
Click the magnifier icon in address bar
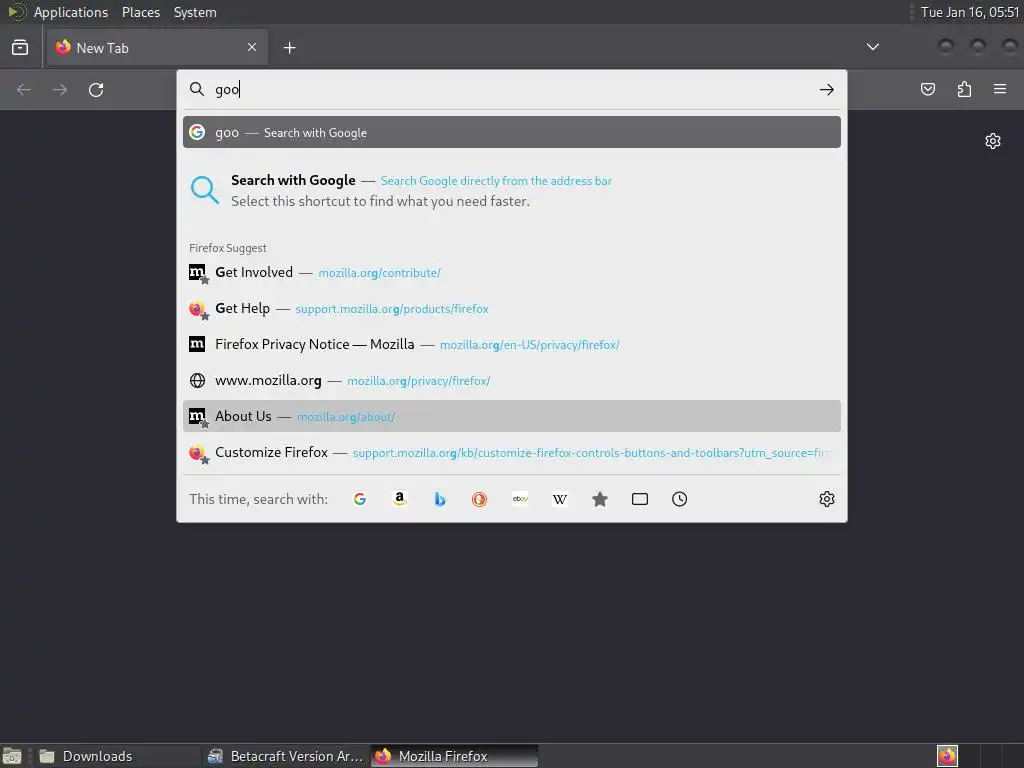[197, 89]
